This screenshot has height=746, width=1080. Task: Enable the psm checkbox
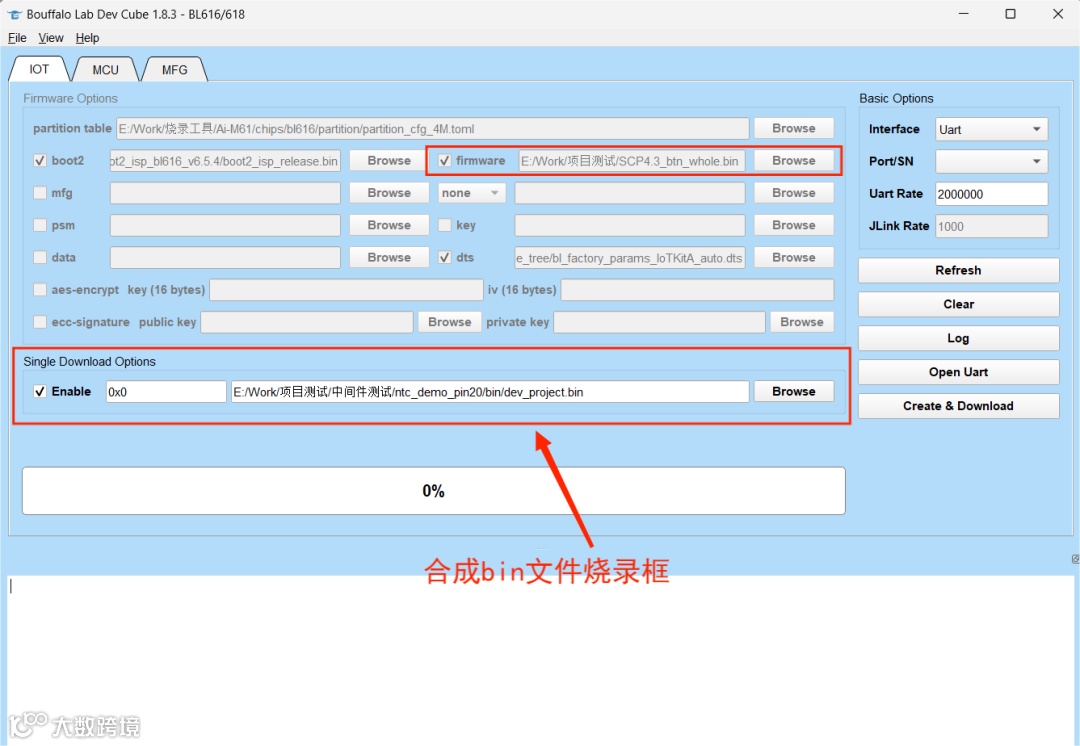(40, 225)
